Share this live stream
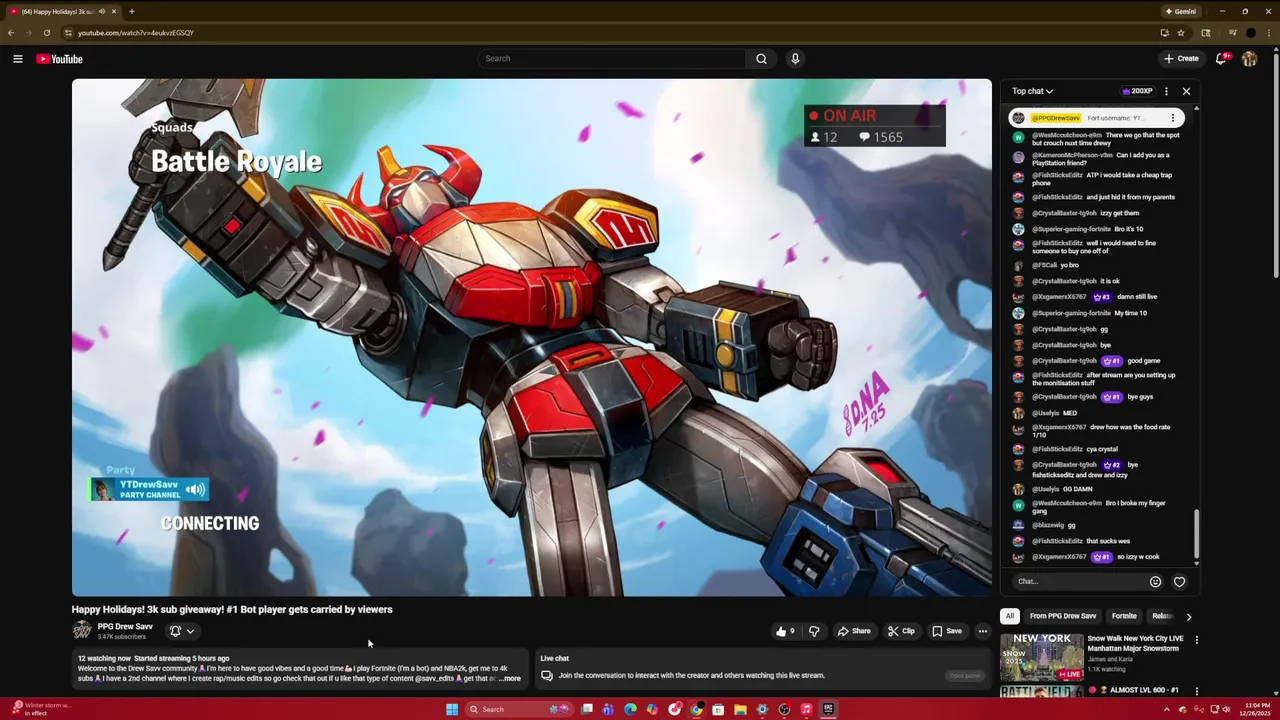 (854, 631)
